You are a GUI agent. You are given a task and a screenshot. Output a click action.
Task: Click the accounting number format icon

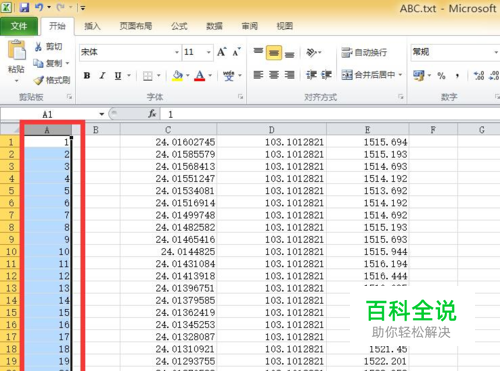[419, 75]
